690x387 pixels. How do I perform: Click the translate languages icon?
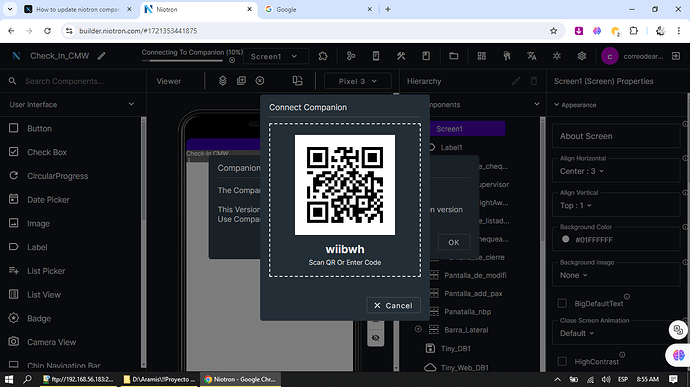[x=532, y=56]
